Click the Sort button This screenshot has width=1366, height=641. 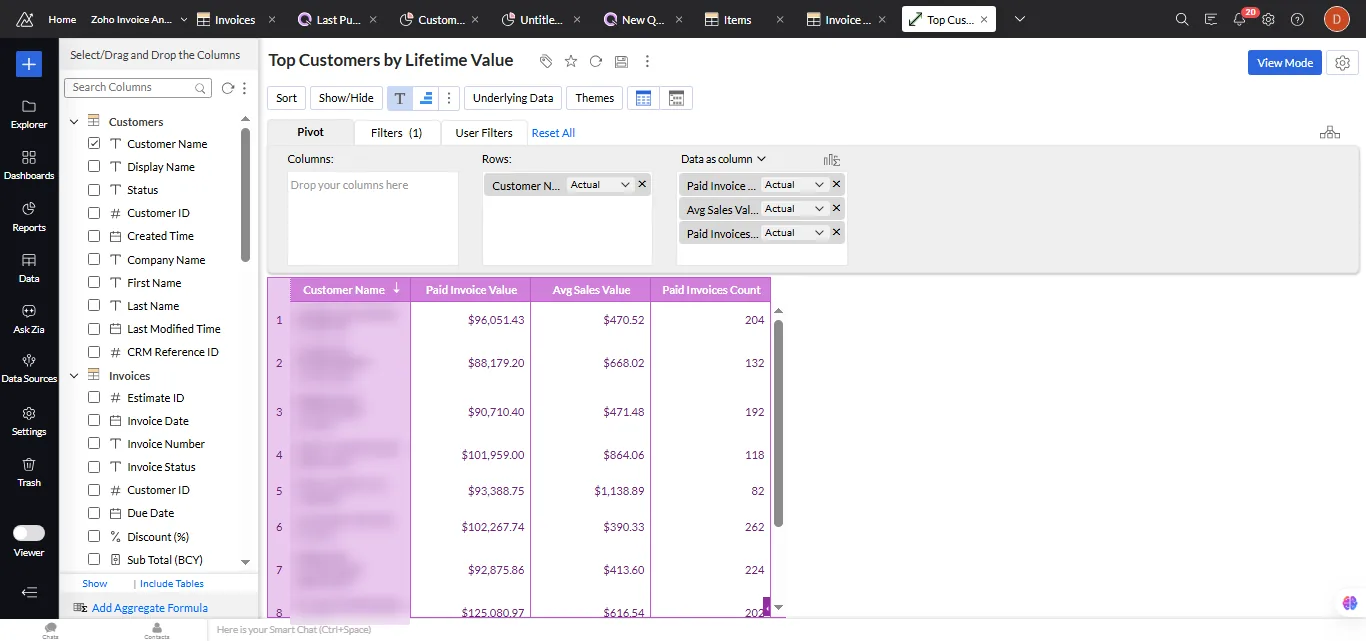click(287, 98)
